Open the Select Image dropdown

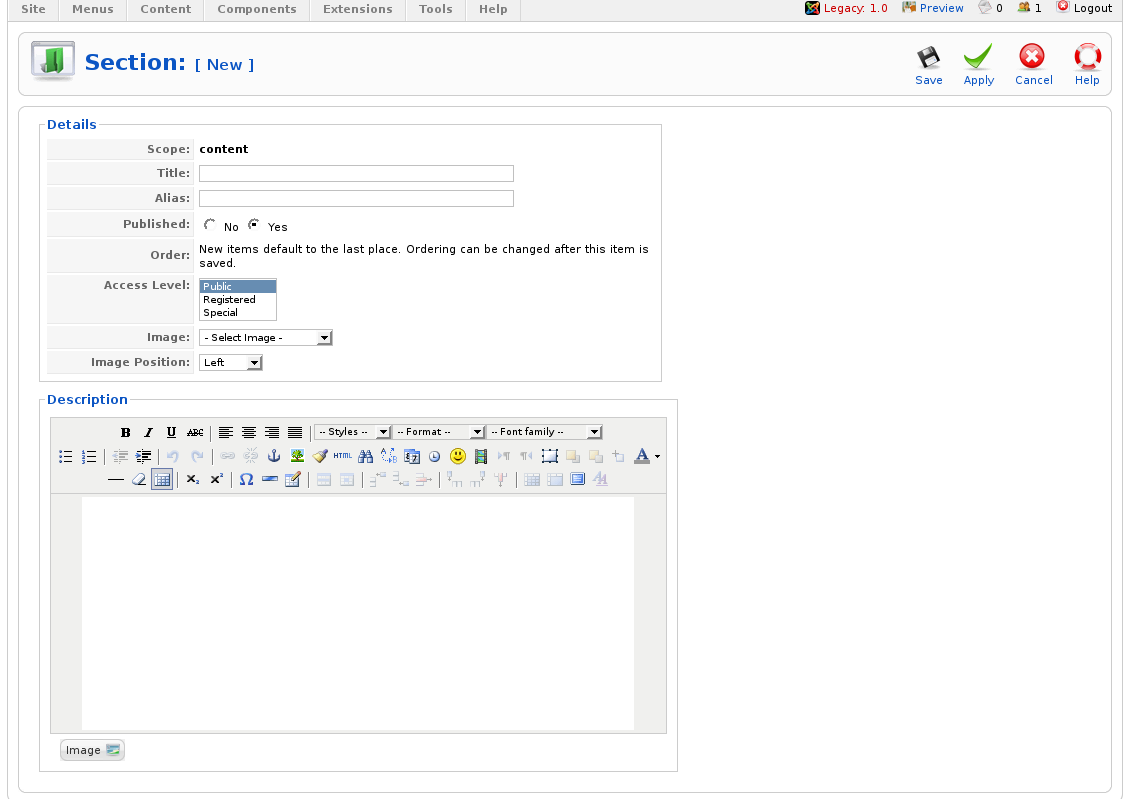265,338
